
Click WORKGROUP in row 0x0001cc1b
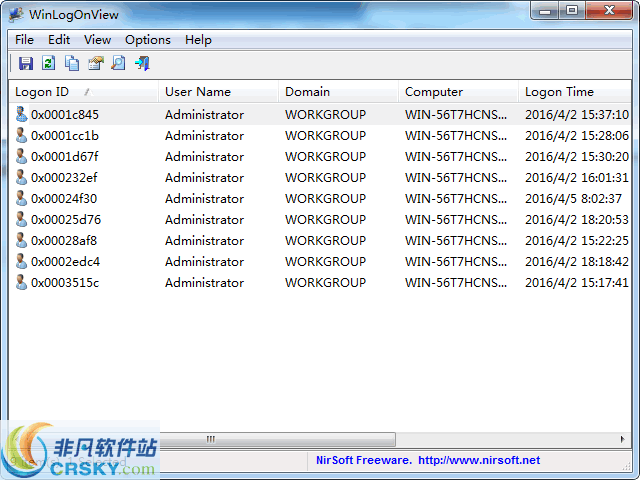click(325, 136)
